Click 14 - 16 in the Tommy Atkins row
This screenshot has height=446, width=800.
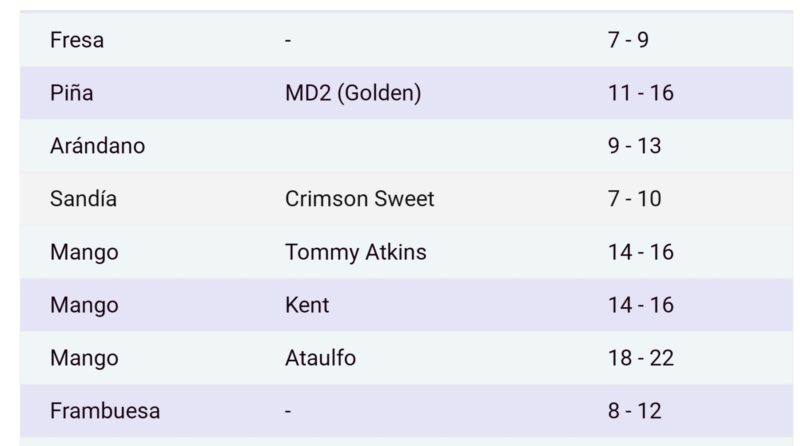click(640, 252)
